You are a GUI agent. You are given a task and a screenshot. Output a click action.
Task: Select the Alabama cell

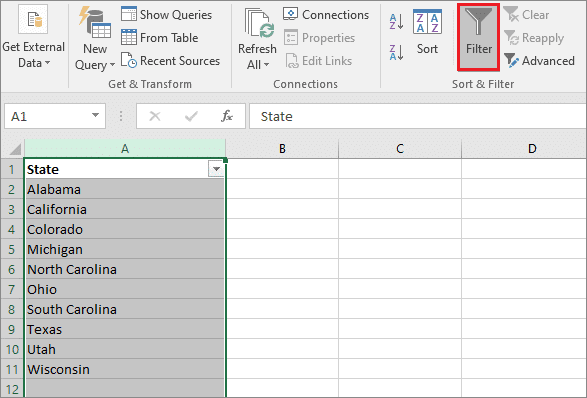point(125,189)
